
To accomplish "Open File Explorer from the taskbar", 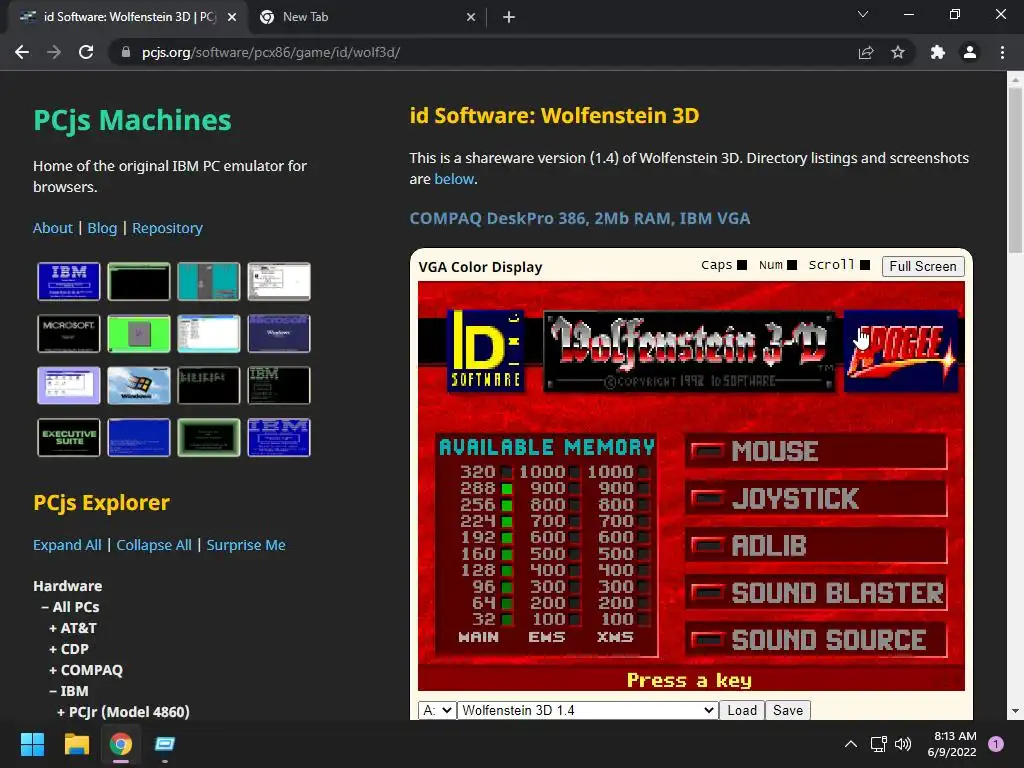I will pos(76,744).
